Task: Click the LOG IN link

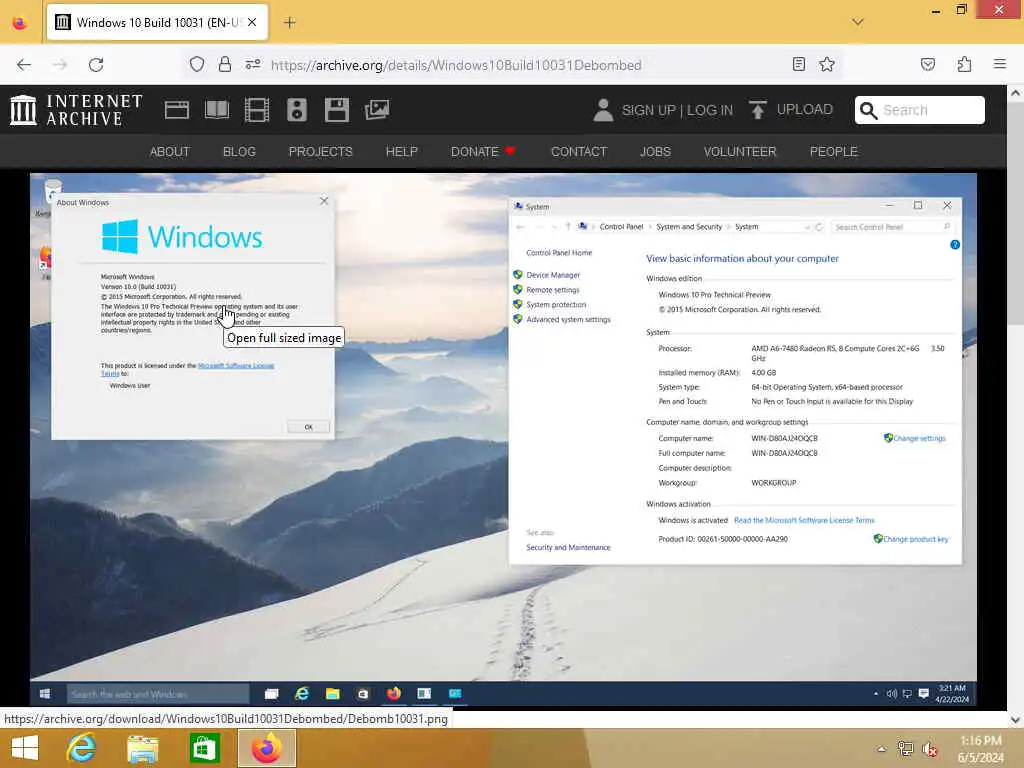Action: tap(710, 110)
